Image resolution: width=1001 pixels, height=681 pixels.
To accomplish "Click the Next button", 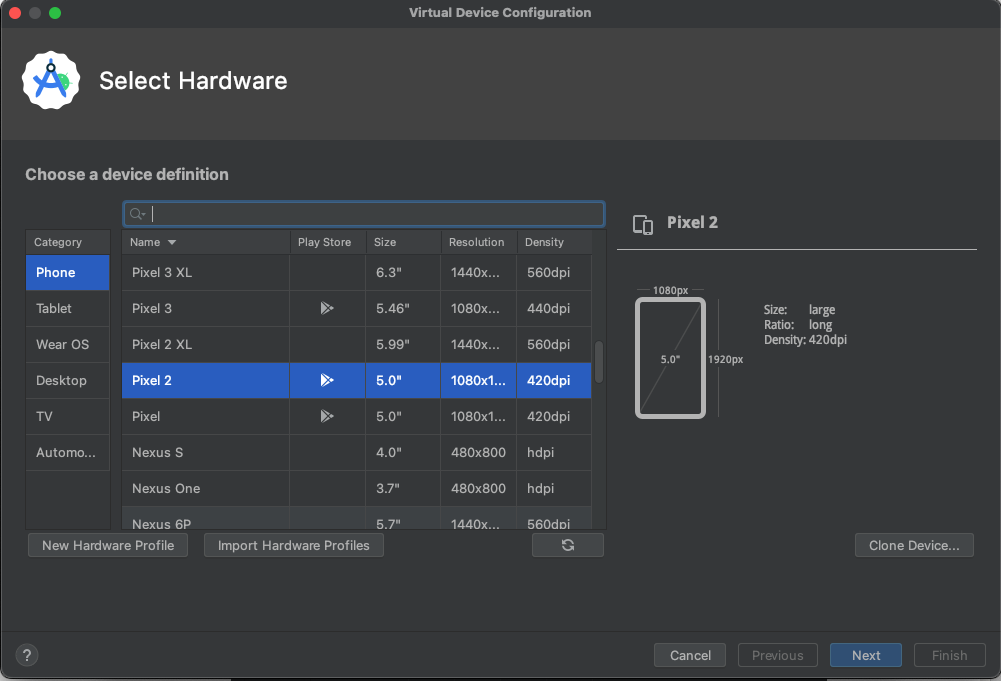I will coord(866,655).
